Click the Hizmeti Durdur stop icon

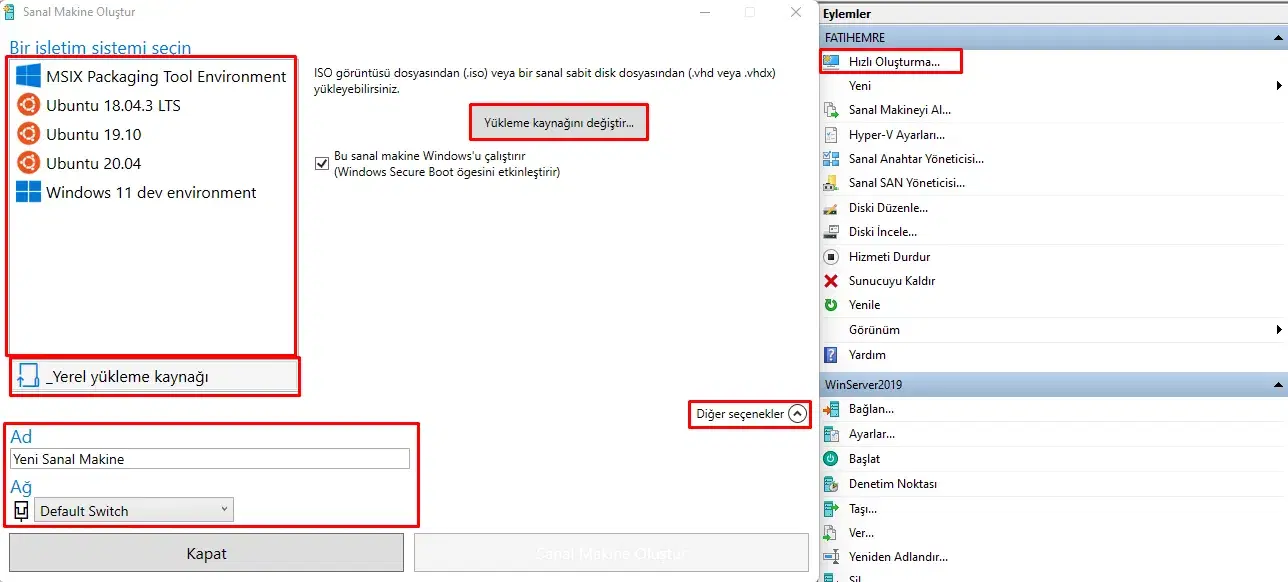click(x=830, y=257)
